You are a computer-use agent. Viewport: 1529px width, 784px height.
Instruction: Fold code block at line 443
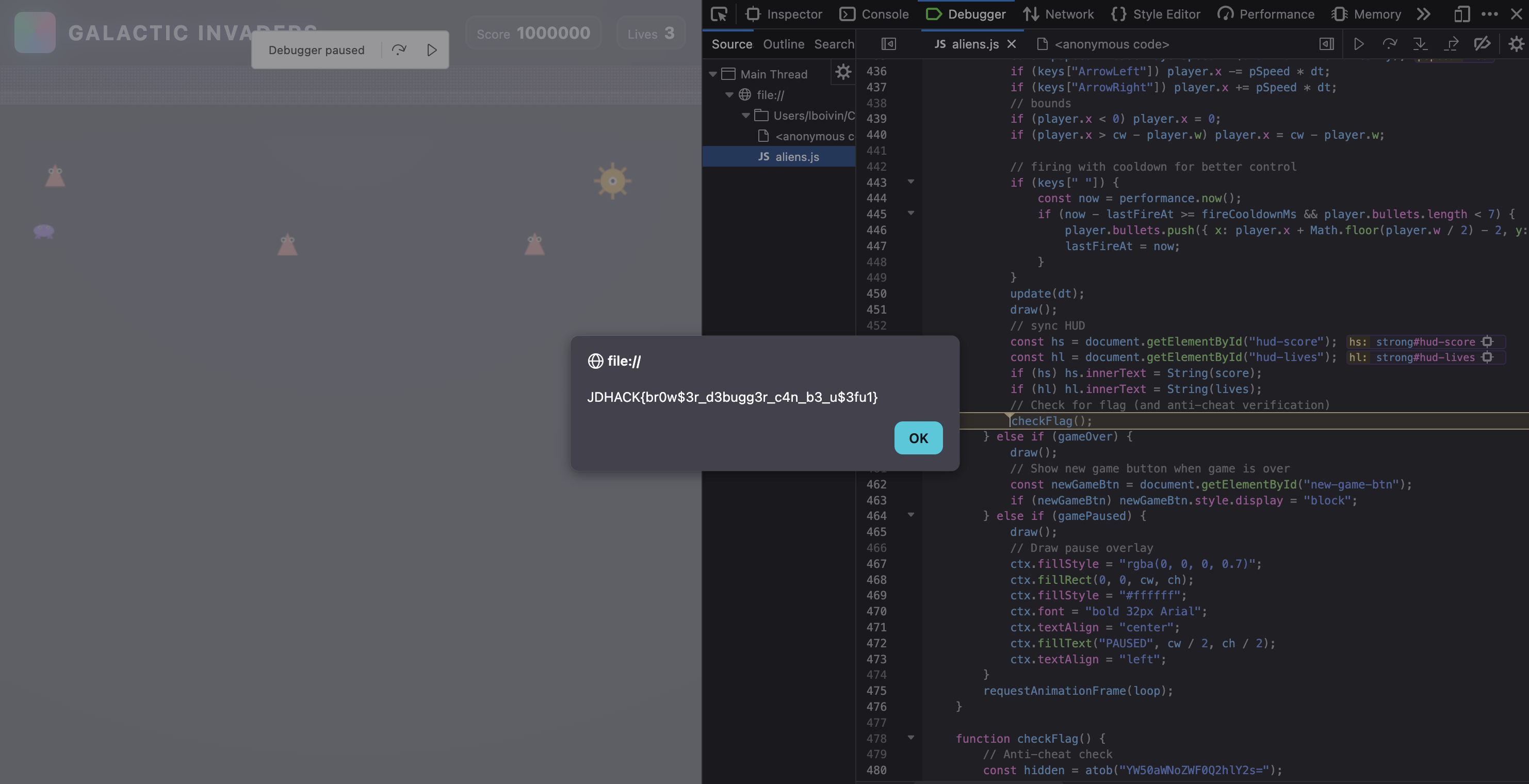pos(910,182)
